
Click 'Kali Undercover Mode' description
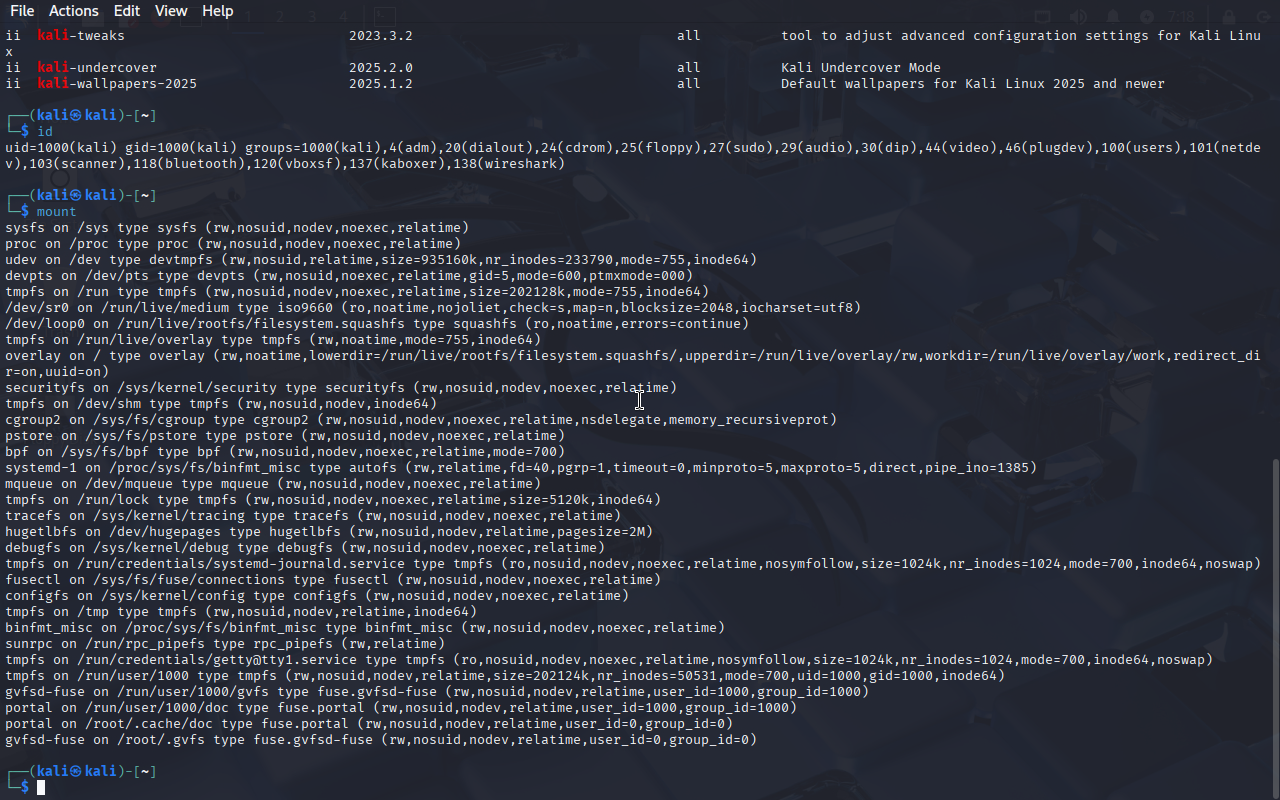pos(861,67)
